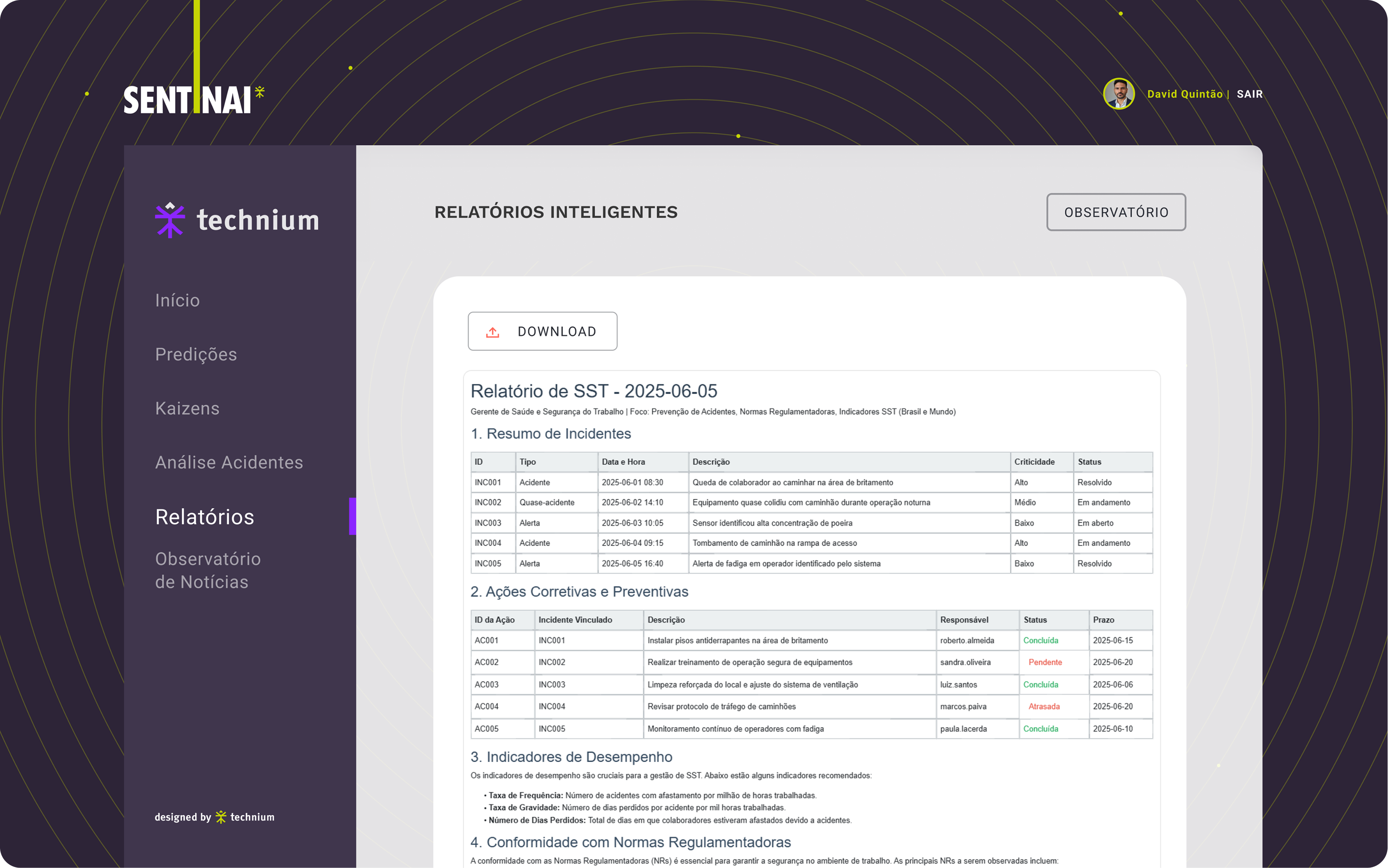Go to Predições in sidebar
Screen dimensions: 1388x868
pos(196,354)
